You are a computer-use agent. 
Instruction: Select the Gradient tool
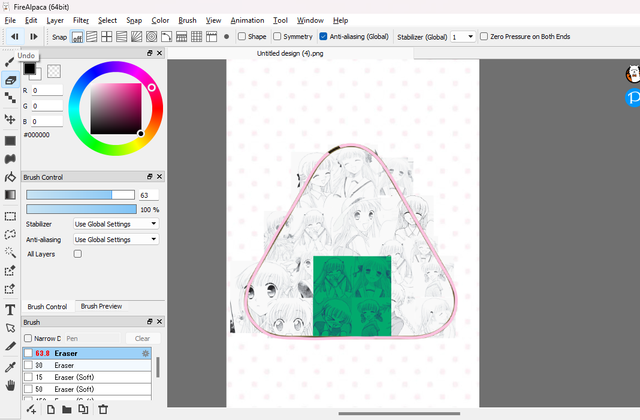[x=10, y=195]
